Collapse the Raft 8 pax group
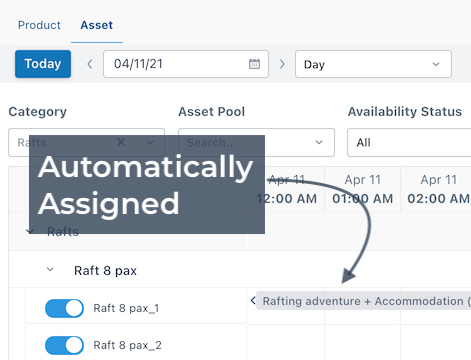 [x=50, y=269]
